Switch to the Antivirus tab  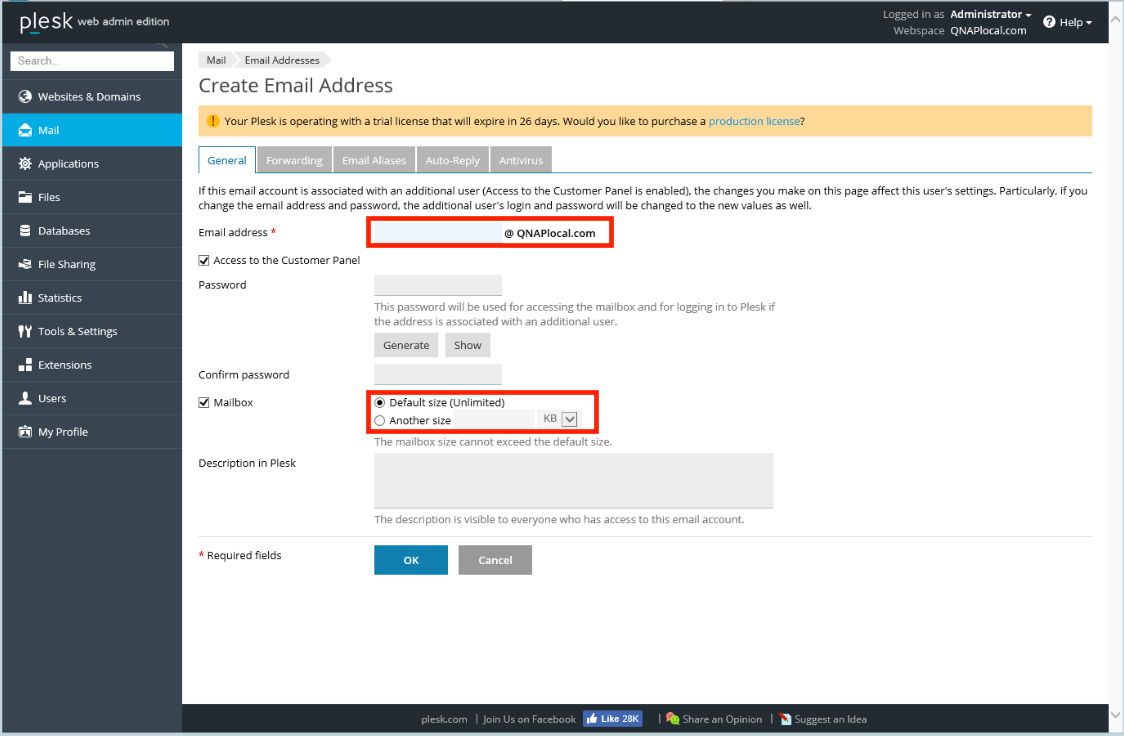coord(520,160)
